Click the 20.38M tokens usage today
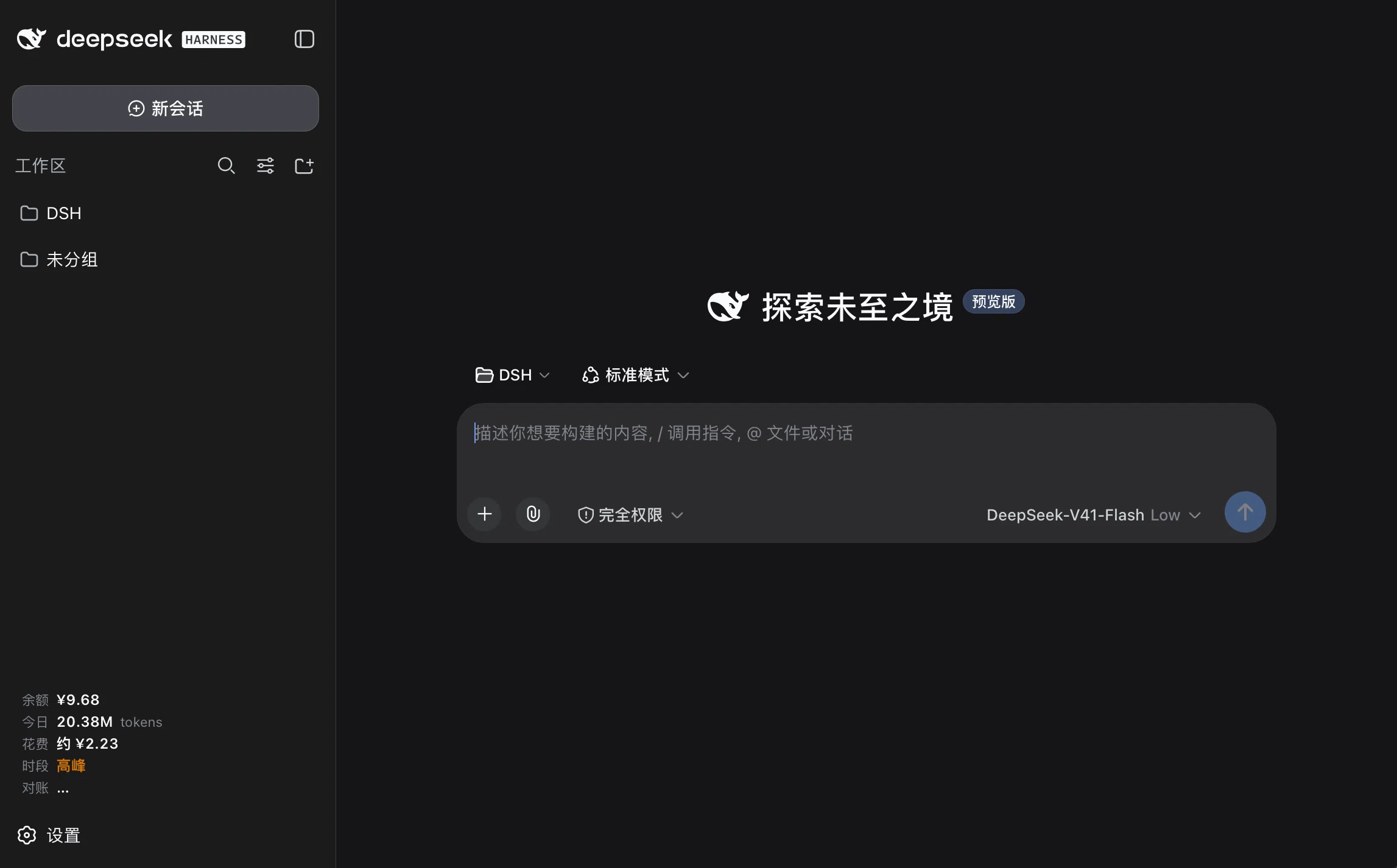 pyautogui.click(x=110, y=722)
